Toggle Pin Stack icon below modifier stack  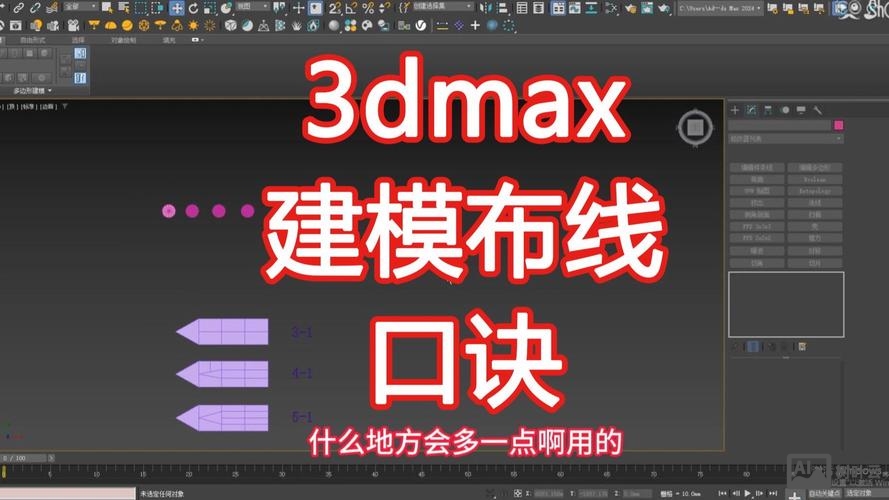[736, 346]
